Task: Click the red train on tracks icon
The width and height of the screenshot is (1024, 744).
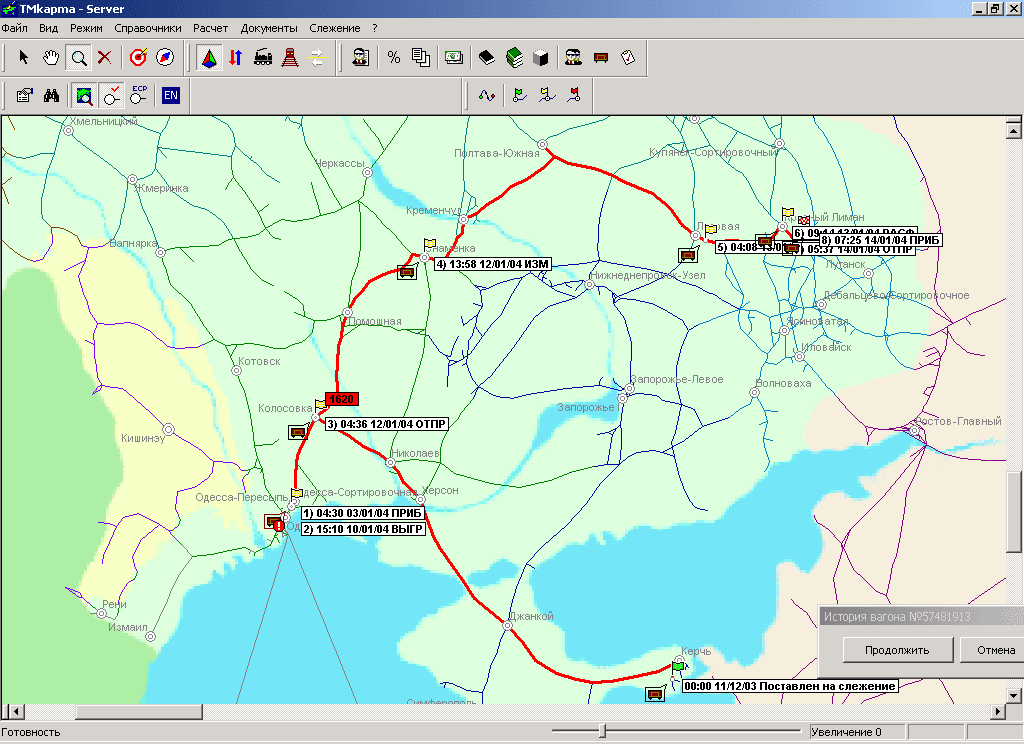Action: tap(290, 58)
